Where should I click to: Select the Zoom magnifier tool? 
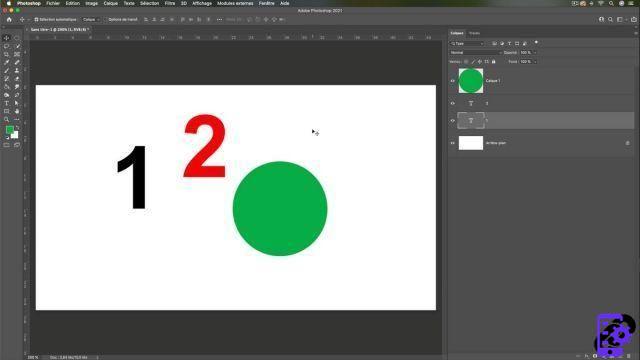tap(7, 120)
